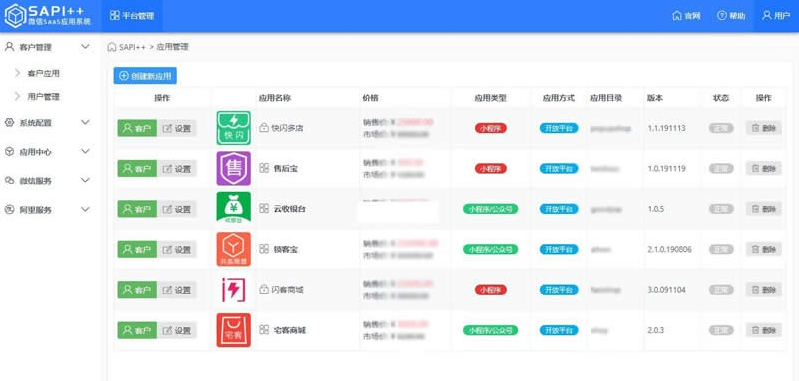Click the 锁客宝 orange cube icon
The height and width of the screenshot is (381, 799).
click(x=233, y=249)
